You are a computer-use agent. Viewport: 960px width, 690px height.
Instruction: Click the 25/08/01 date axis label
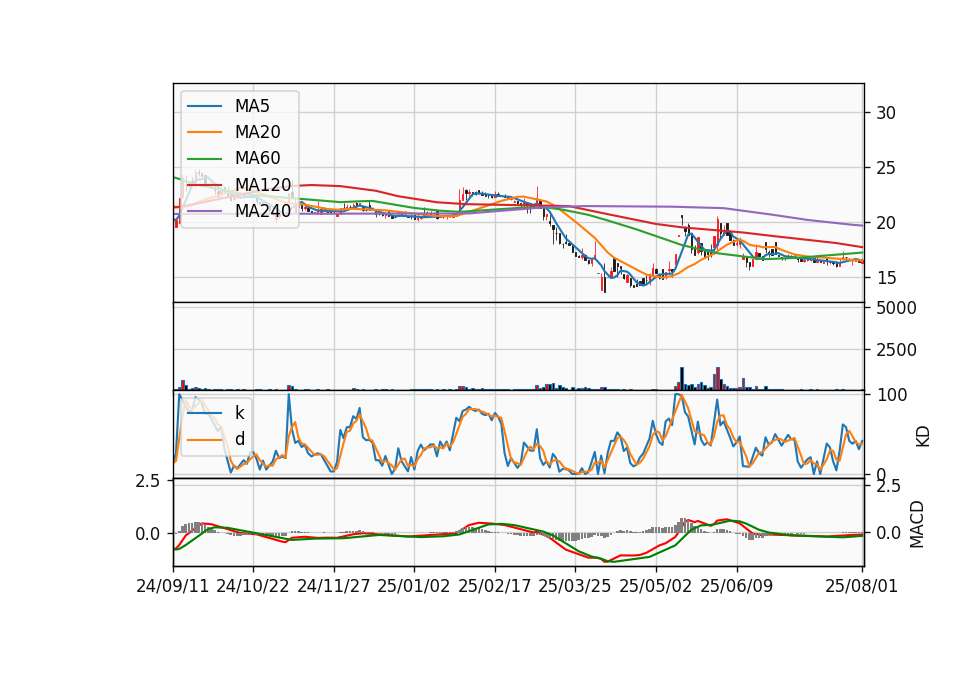pyautogui.click(x=861, y=586)
